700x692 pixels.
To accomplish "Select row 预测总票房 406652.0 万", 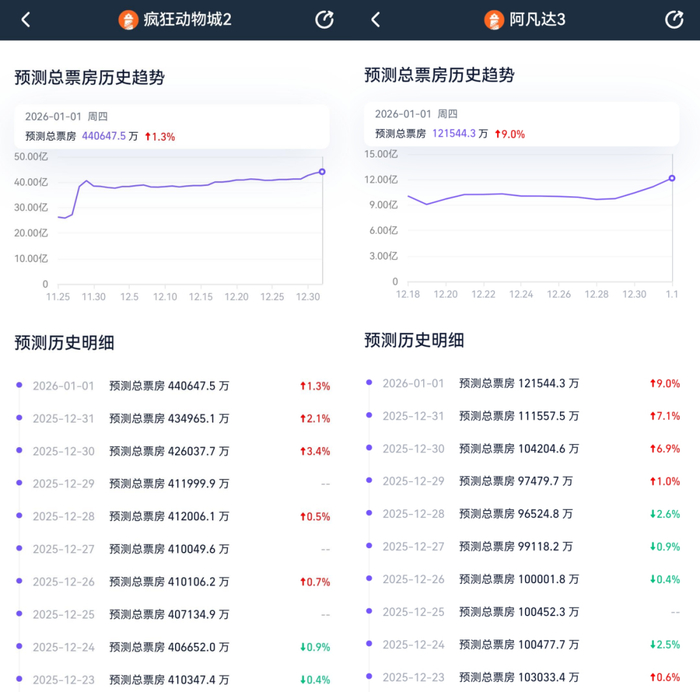I will tap(173, 647).
